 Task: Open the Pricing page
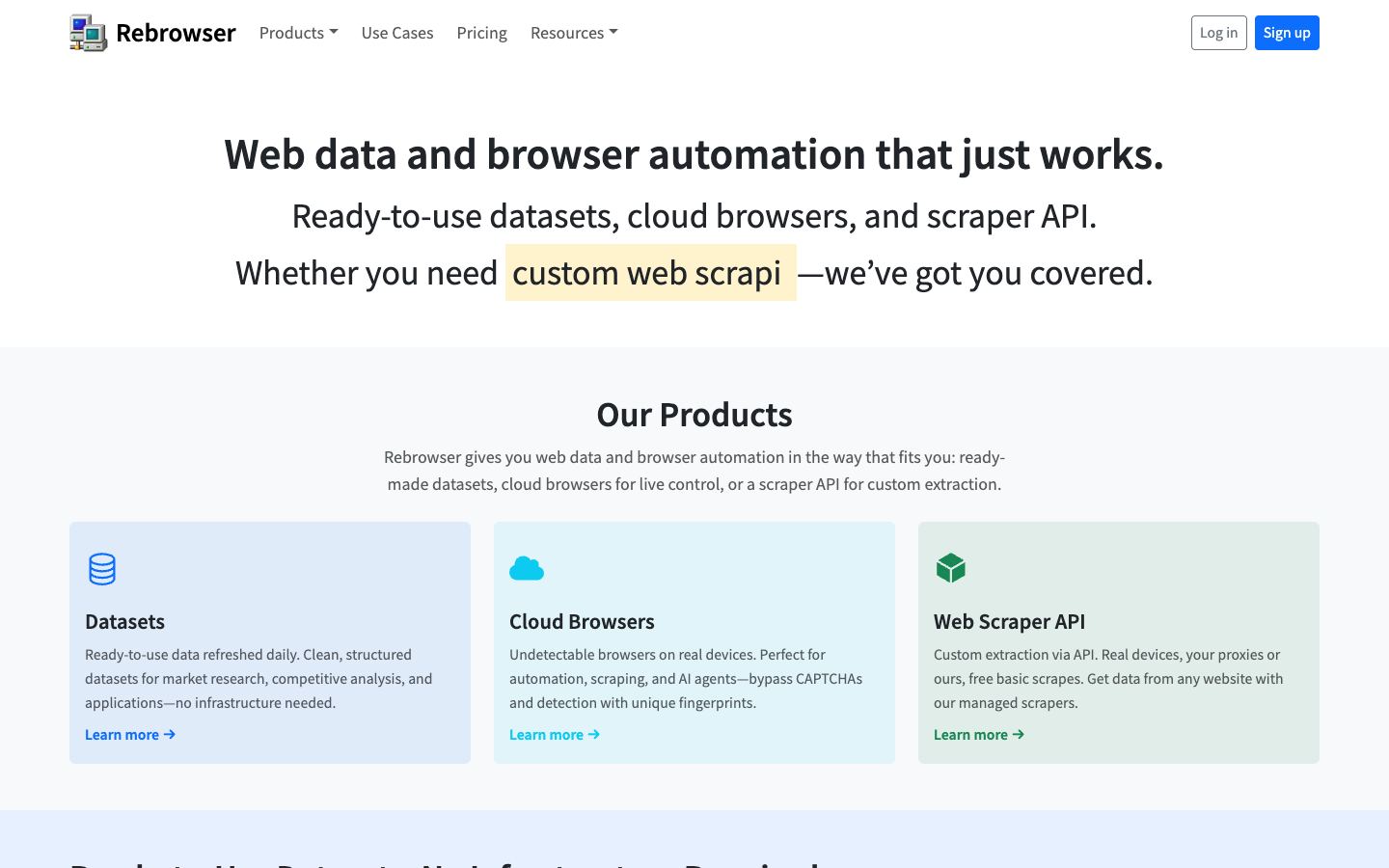tap(482, 33)
